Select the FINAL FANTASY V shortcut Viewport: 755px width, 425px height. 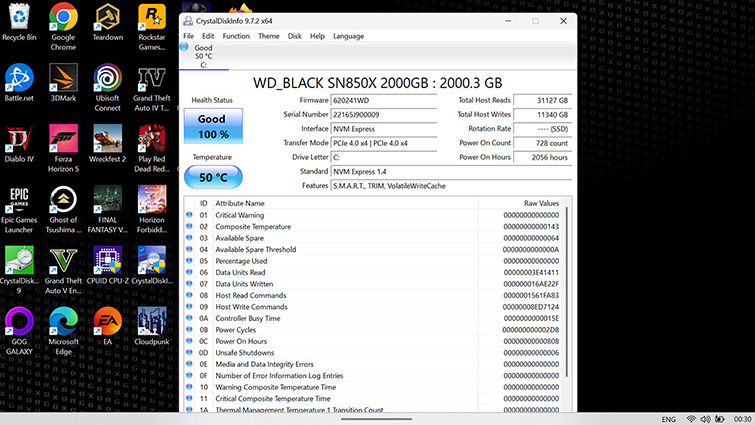click(107, 210)
